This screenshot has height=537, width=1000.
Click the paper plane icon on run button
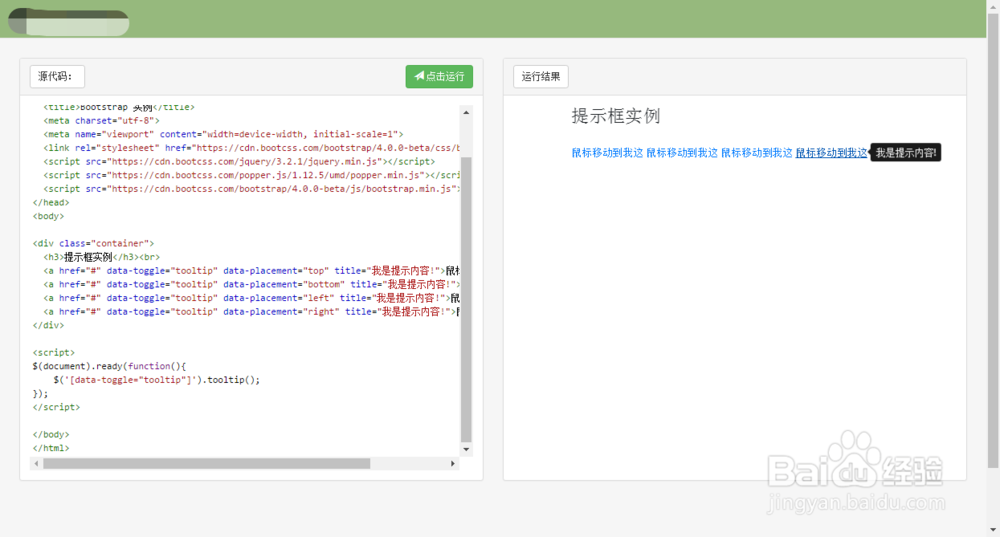click(419, 76)
